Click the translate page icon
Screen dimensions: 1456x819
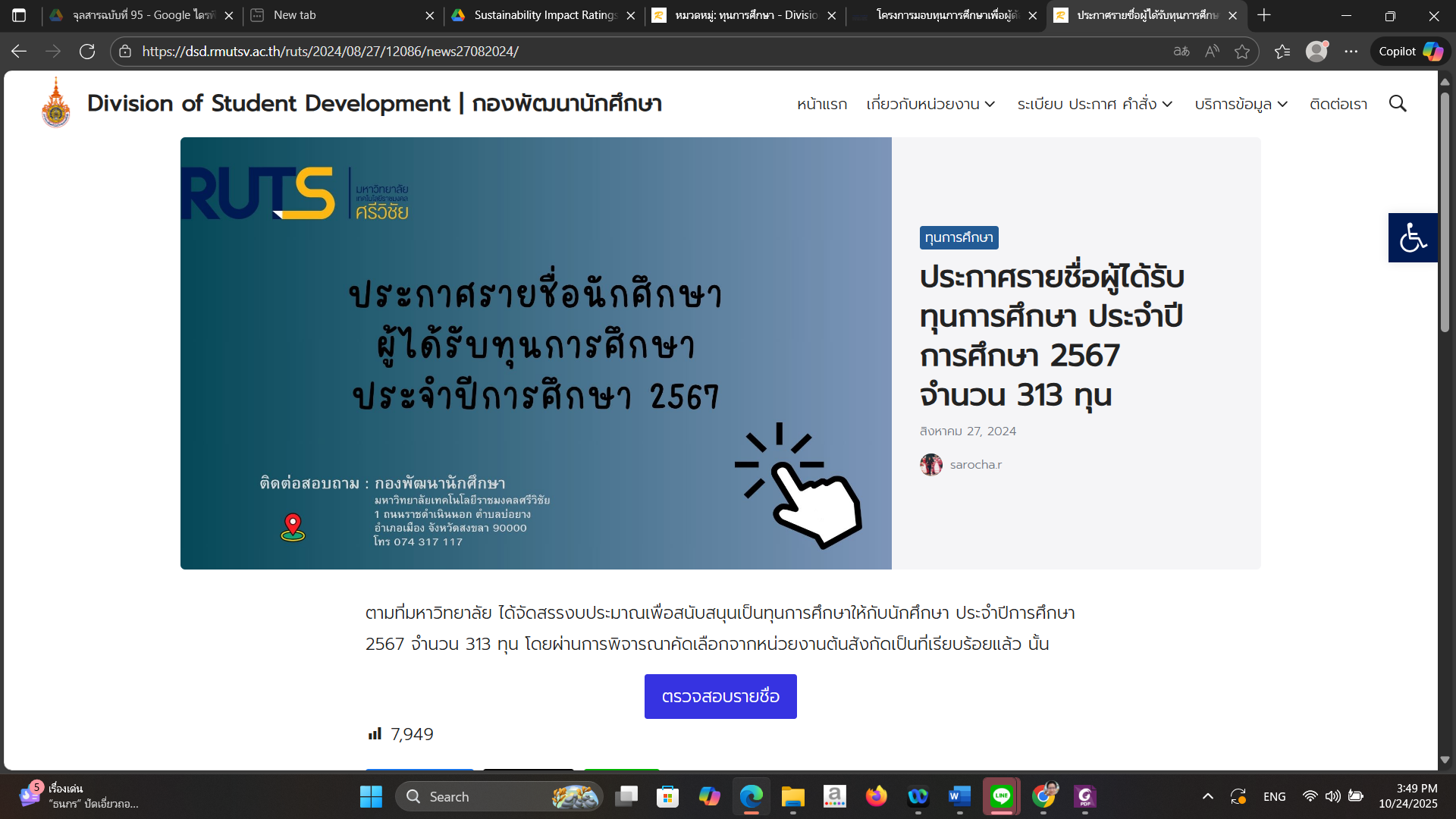(1181, 52)
